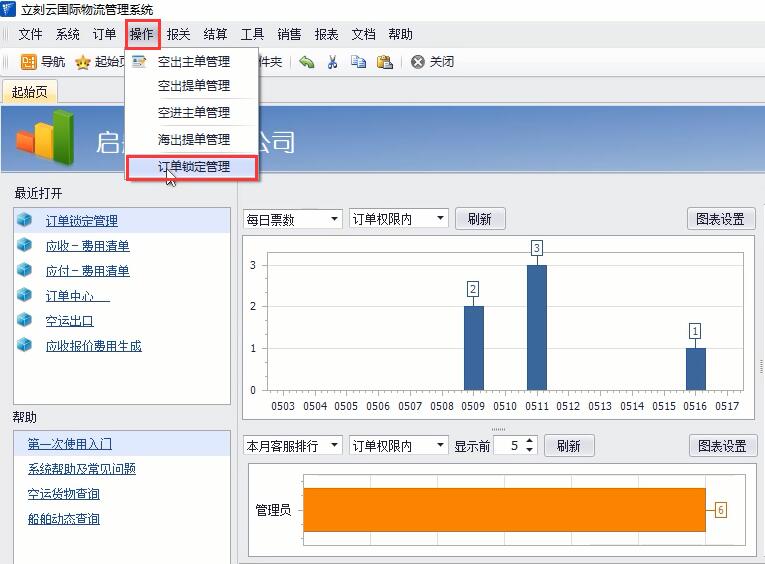765x564 pixels.
Task: Adjust the 显示前 number stepper
Action: [530, 446]
